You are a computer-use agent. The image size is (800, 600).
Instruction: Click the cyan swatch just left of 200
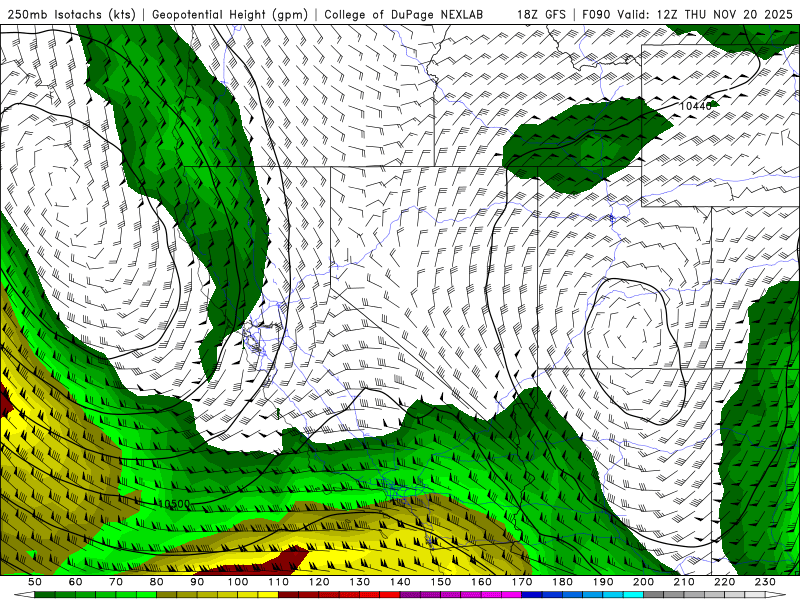634,595
